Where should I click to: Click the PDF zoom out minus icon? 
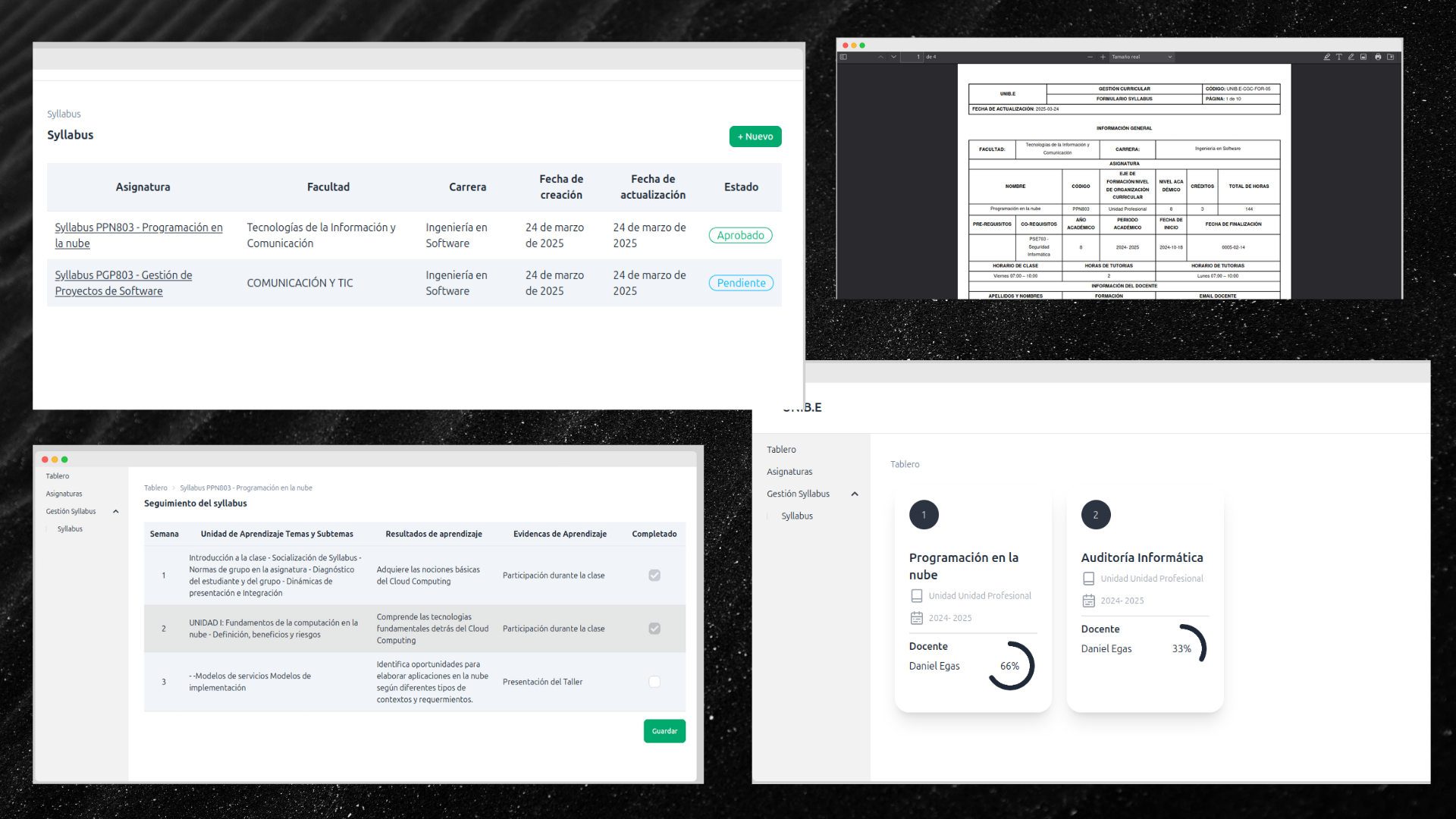(x=1090, y=57)
